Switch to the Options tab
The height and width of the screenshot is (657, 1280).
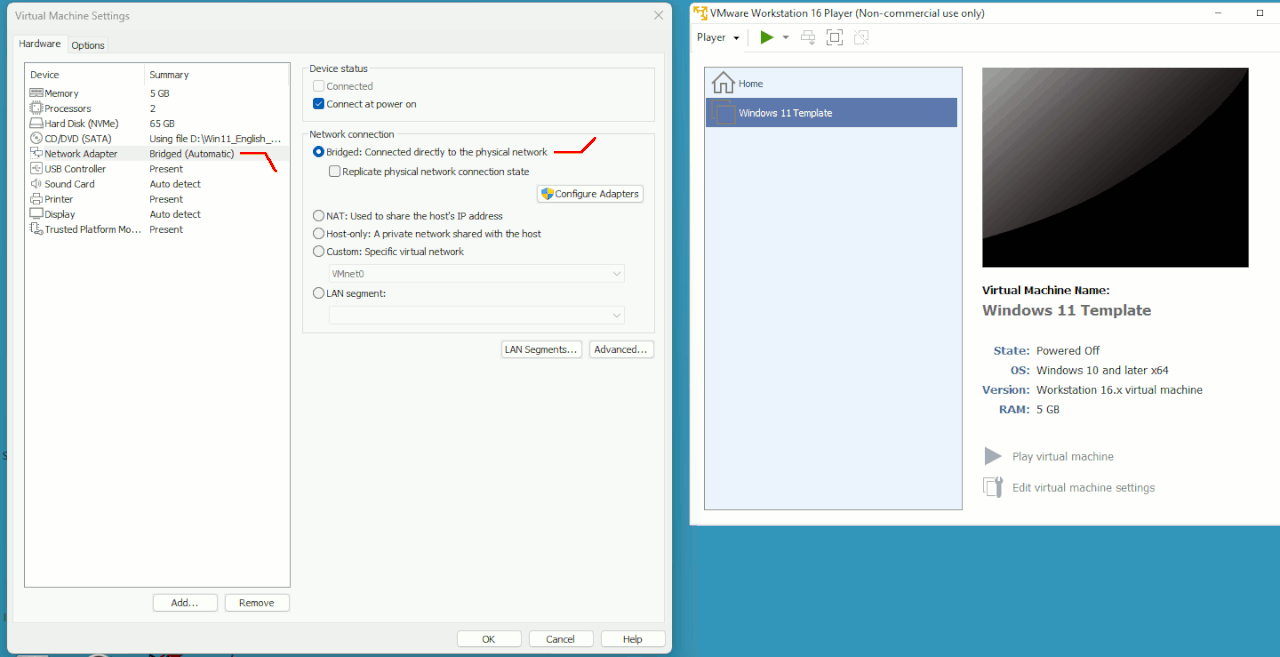point(88,45)
